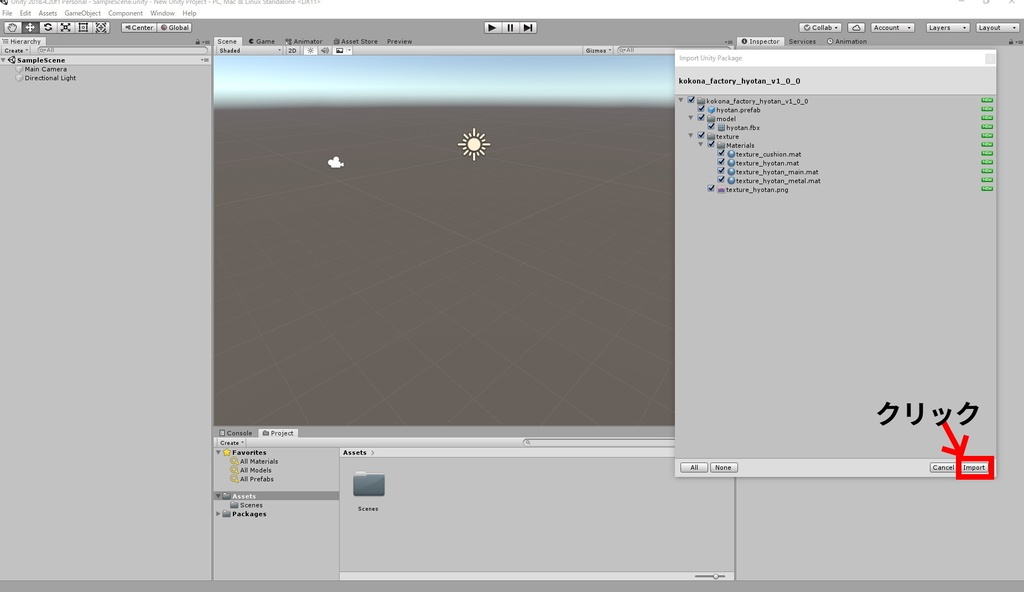This screenshot has height=592, width=1024.
Task: Click the Pause button
Action: 510,27
